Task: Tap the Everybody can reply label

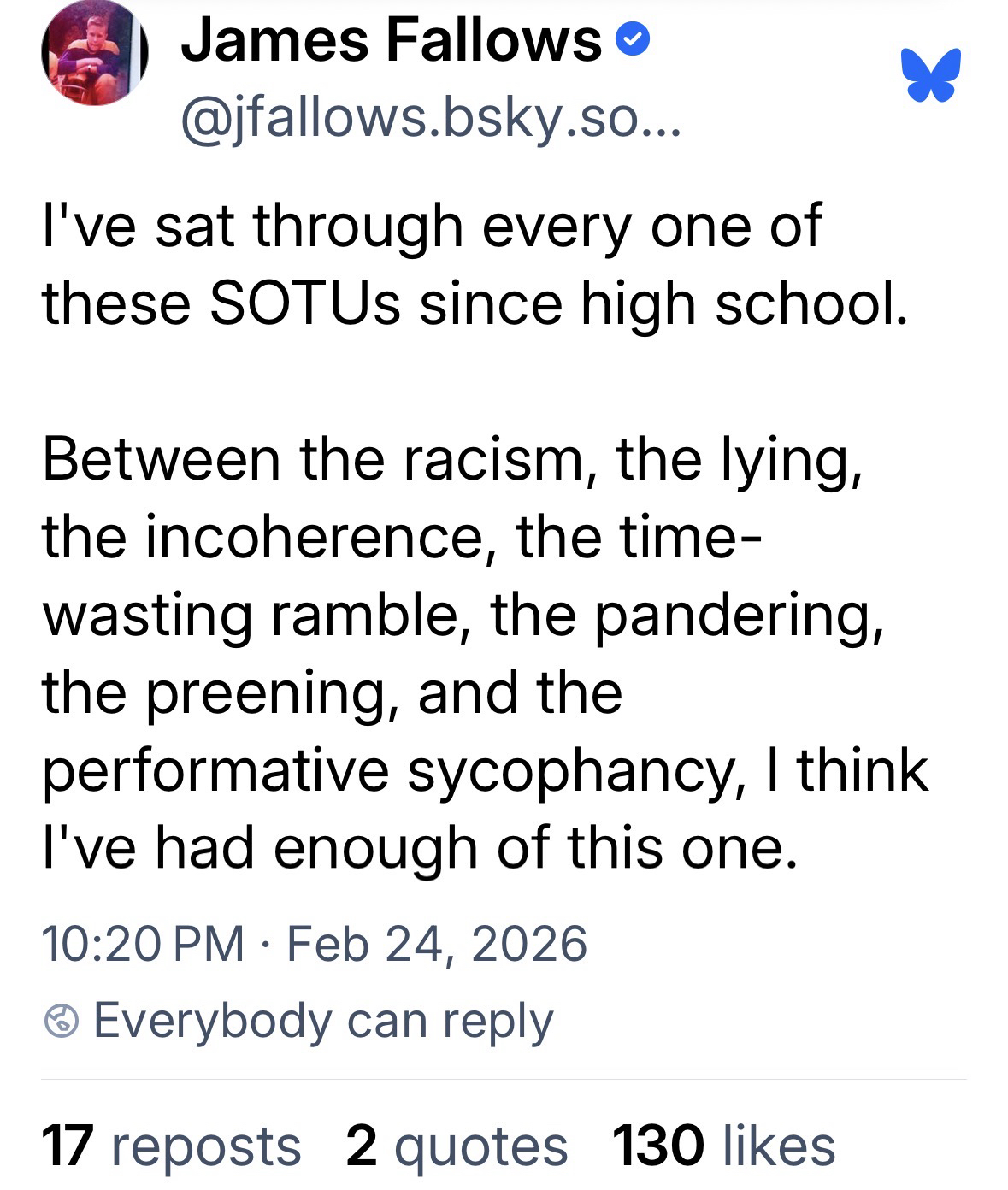Action: [x=323, y=1021]
